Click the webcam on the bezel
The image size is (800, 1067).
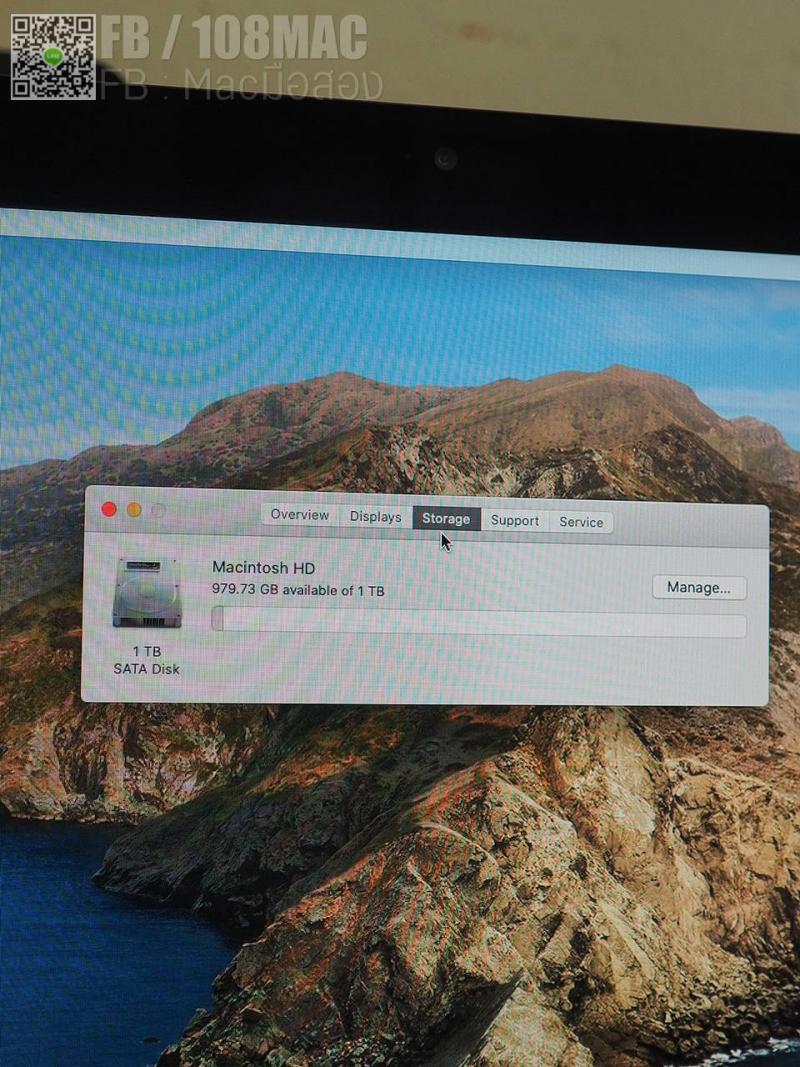(445, 159)
